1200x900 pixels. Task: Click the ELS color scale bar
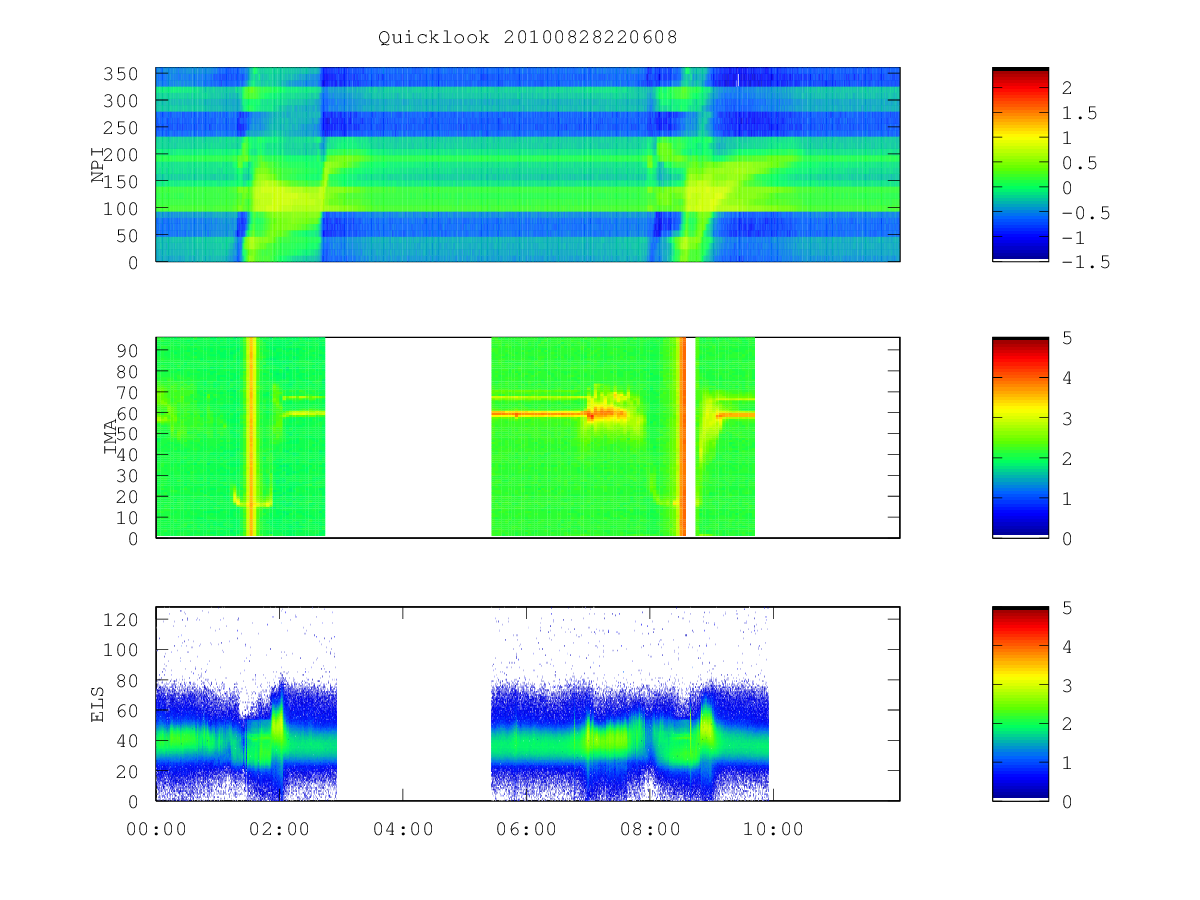pyautogui.click(x=1020, y=704)
